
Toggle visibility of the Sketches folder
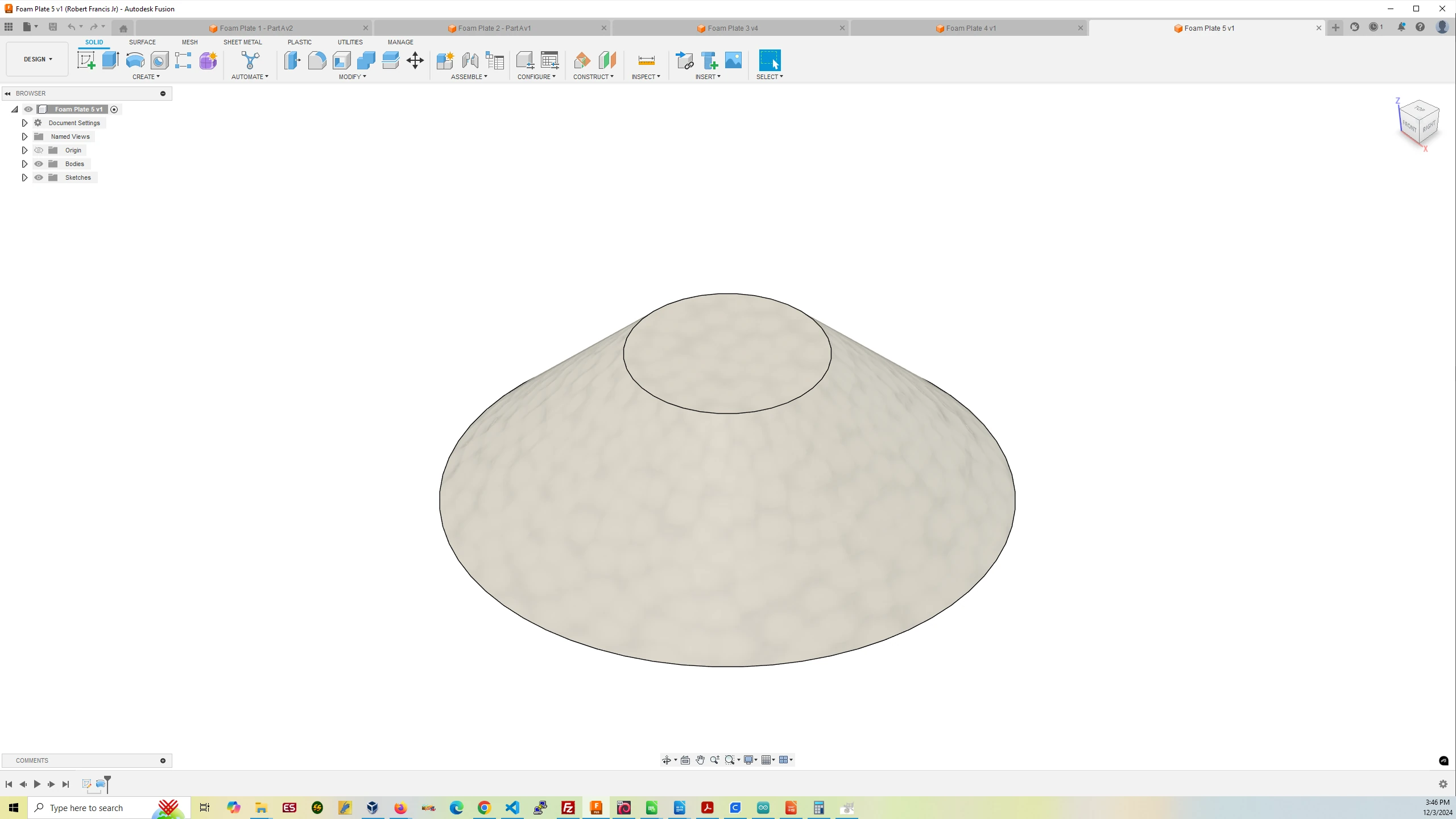39,177
